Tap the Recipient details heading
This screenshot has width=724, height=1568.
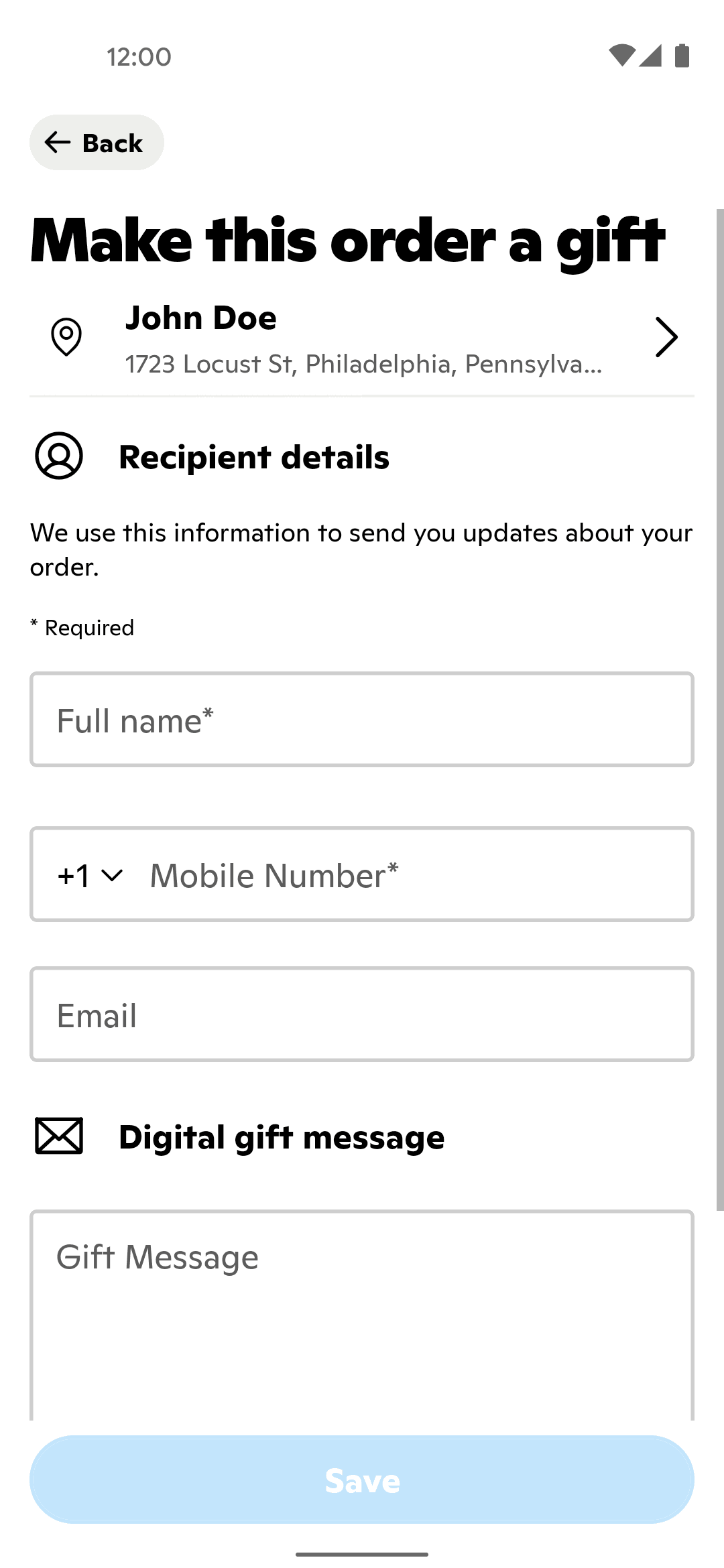click(x=254, y=457)
